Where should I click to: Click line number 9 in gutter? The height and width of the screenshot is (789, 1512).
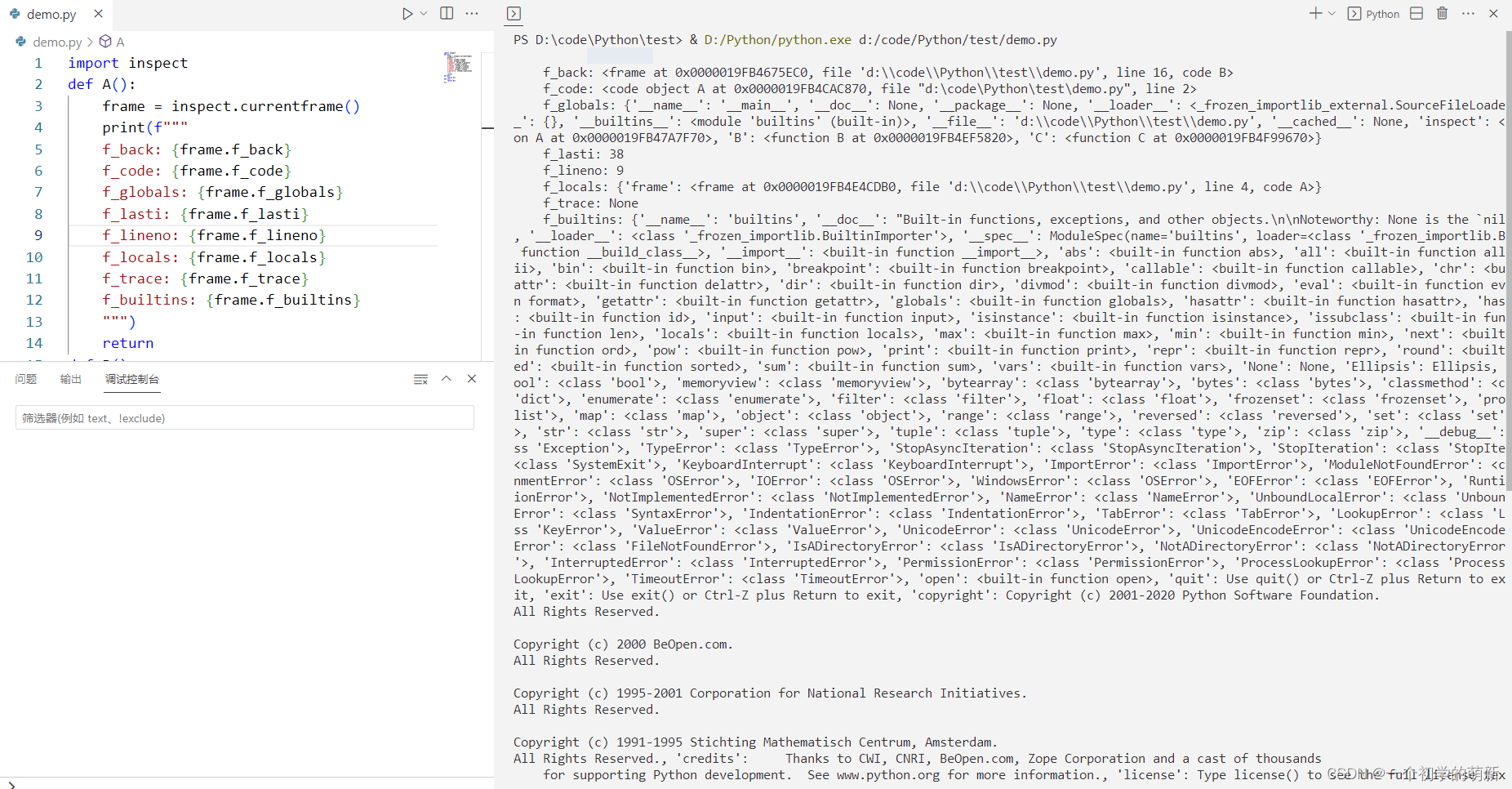click(x=38, y=235)
